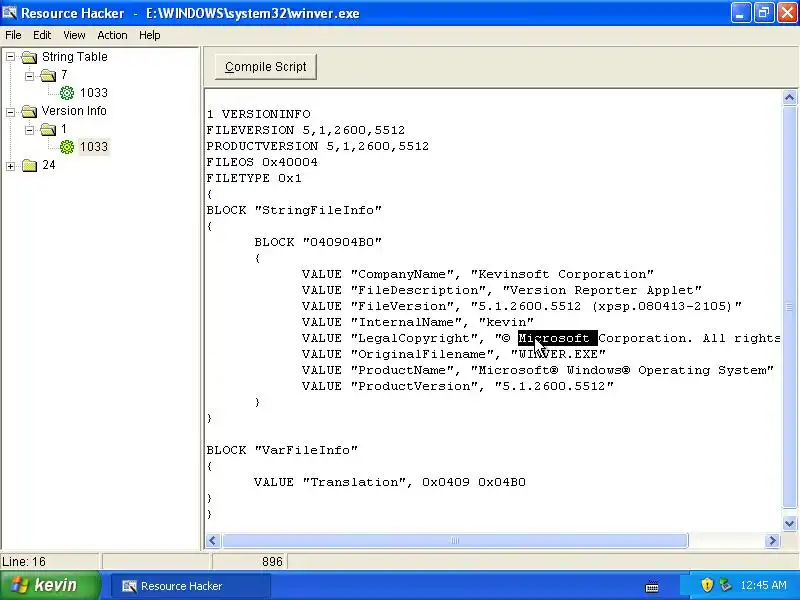Screen dimensions: 800x600
Task: Click the highlighted Microsoft text in LegalCopyright
Action: tap(558, 338)
